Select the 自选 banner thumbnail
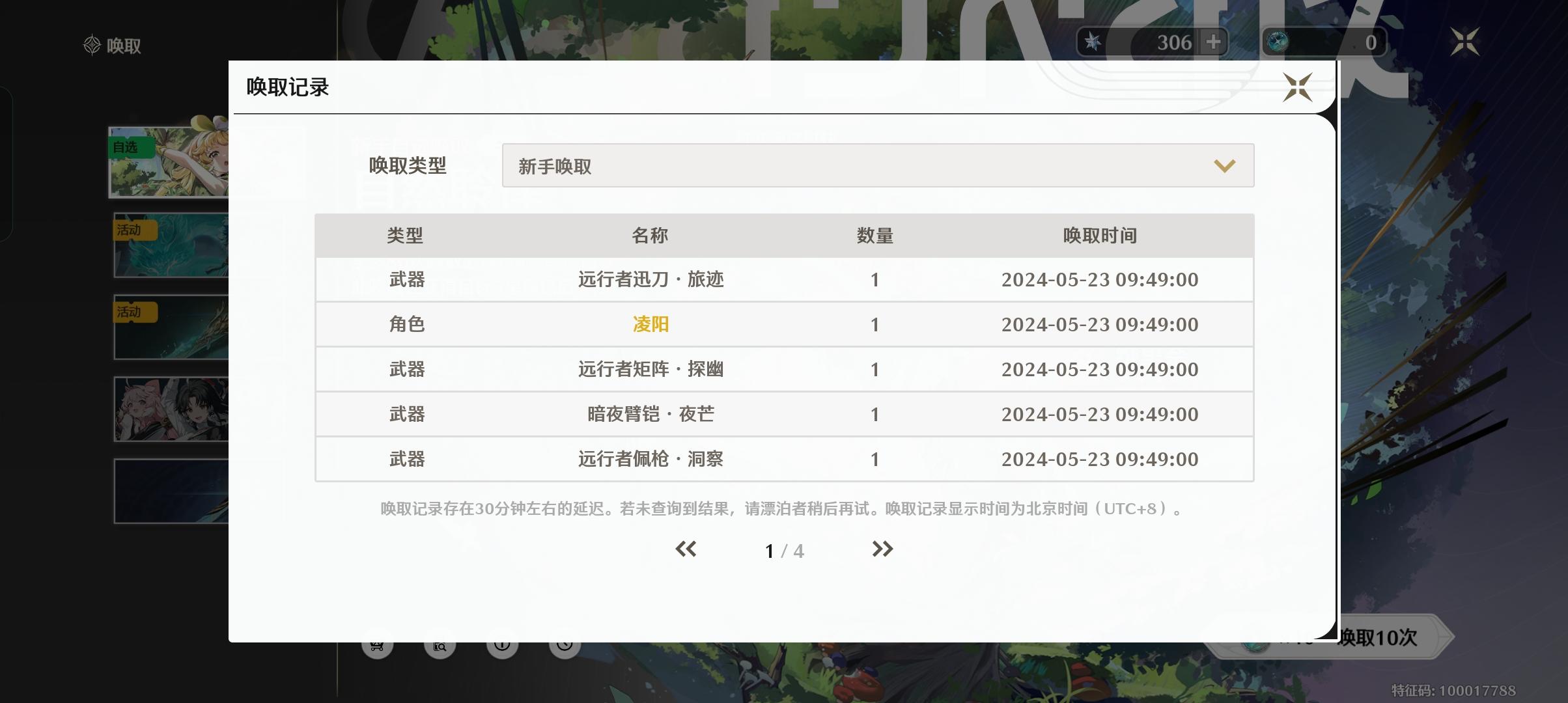1568x703 pixels. (169, 162)
